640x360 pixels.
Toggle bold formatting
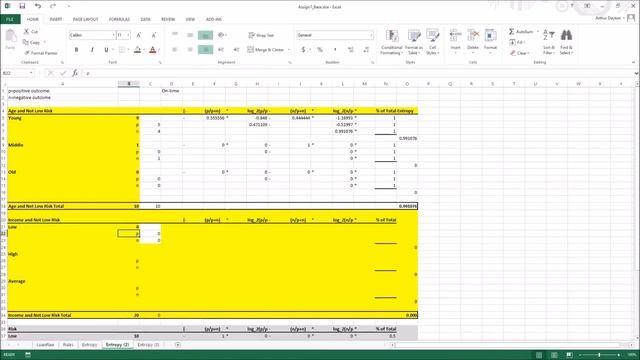76,50
